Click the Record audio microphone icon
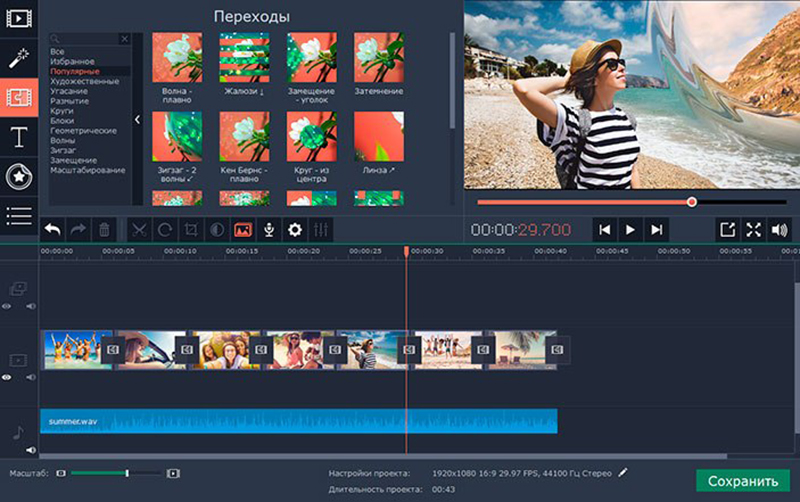The height and width of the screenshot is (502, 800). tap(269, 230)
